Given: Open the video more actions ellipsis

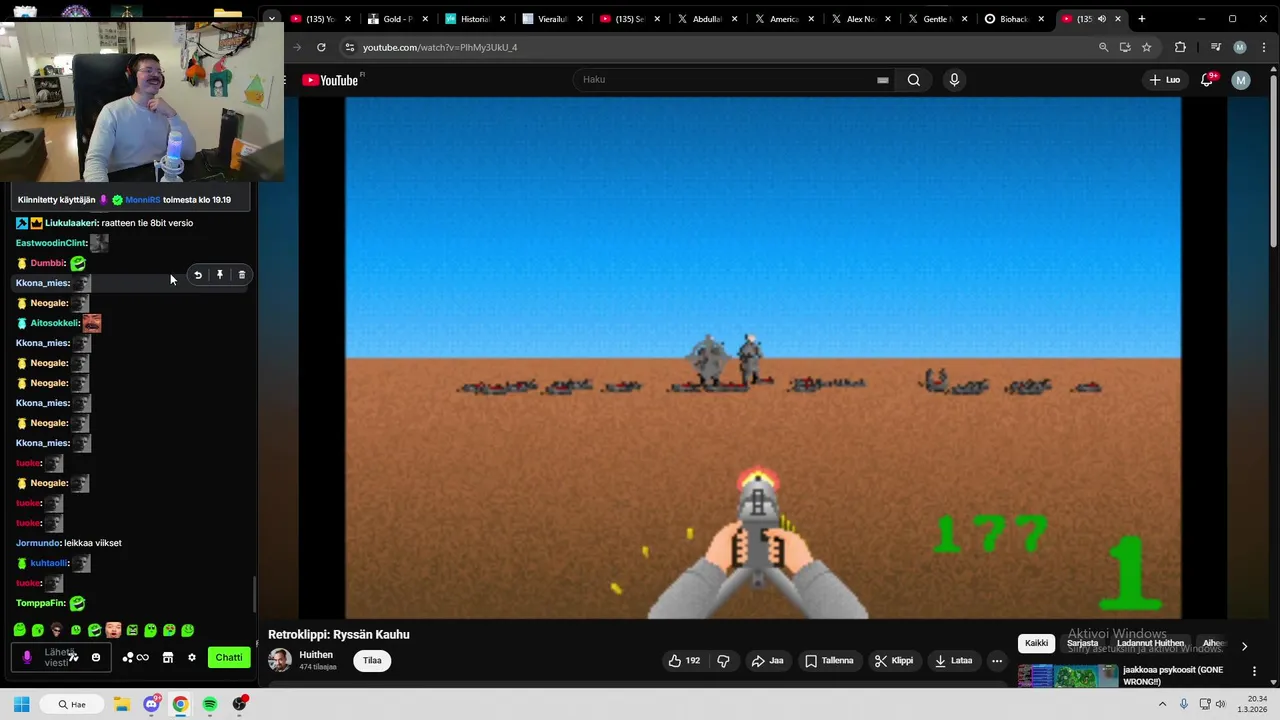Looking at the screenshot, I should (x=997, y=661).
